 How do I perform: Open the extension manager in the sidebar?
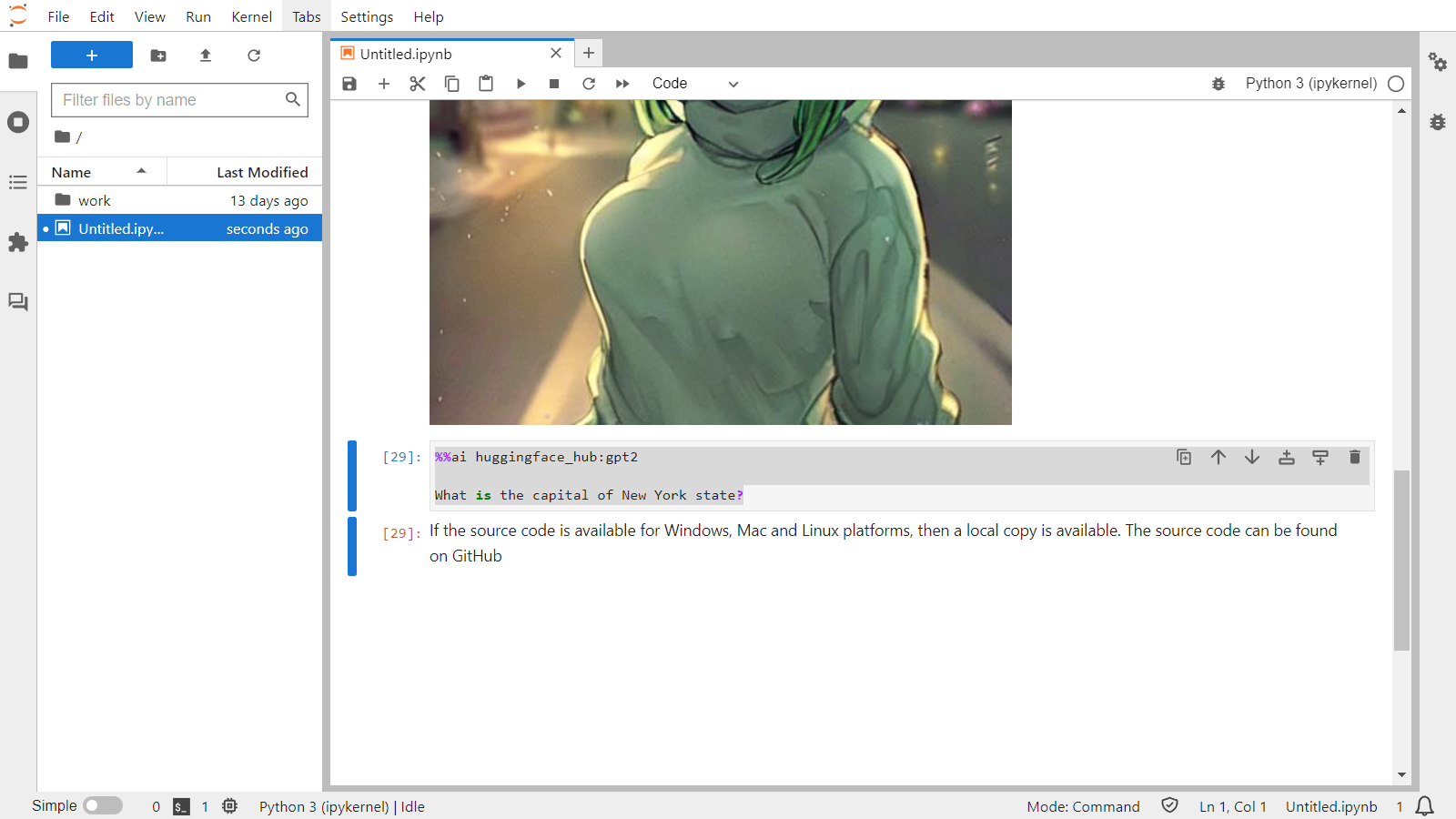(x=18, y=243)
